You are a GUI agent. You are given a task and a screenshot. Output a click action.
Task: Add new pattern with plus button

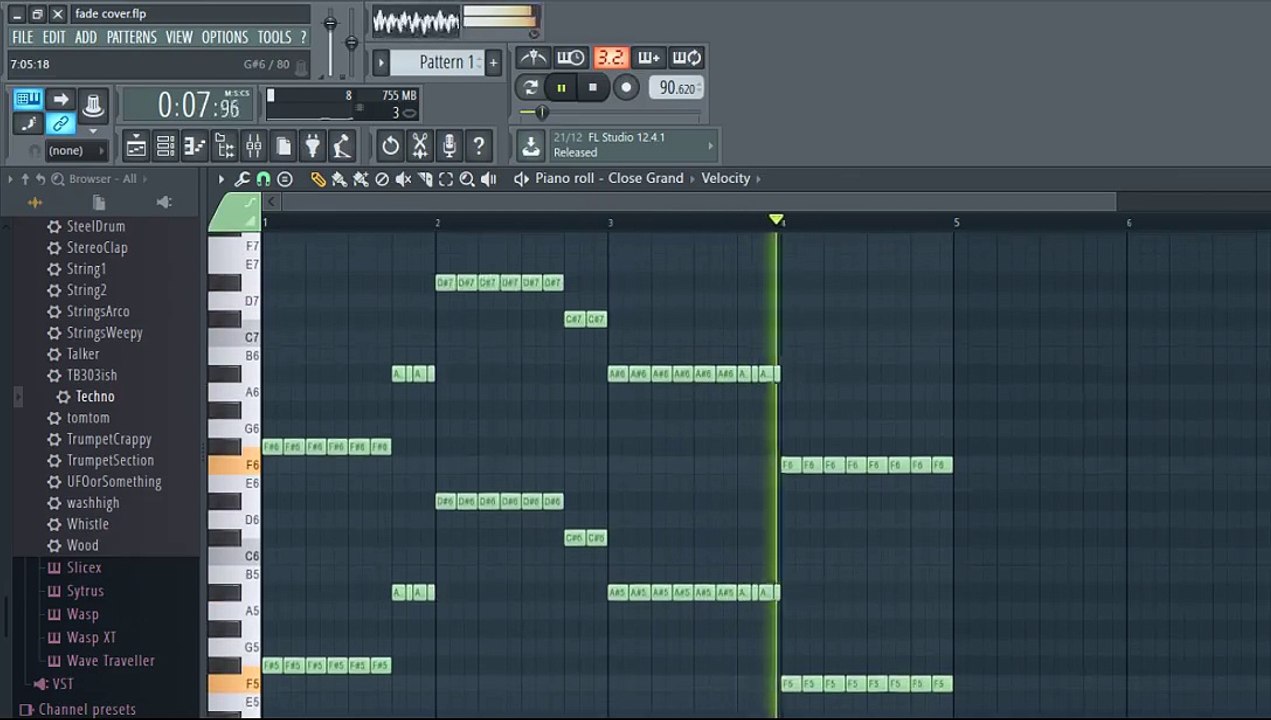point(493,62)
